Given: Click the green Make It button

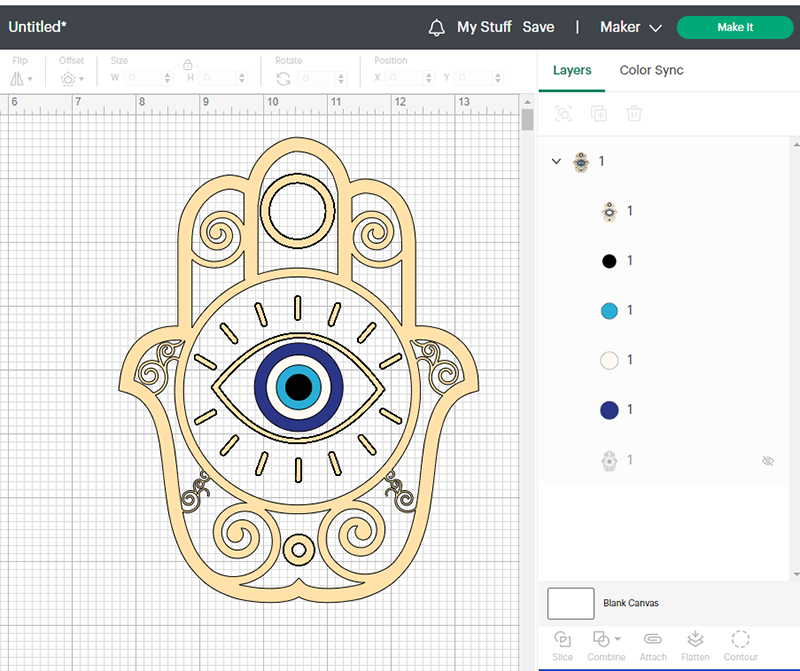Looking at the screenshot, I should point(735,28).
